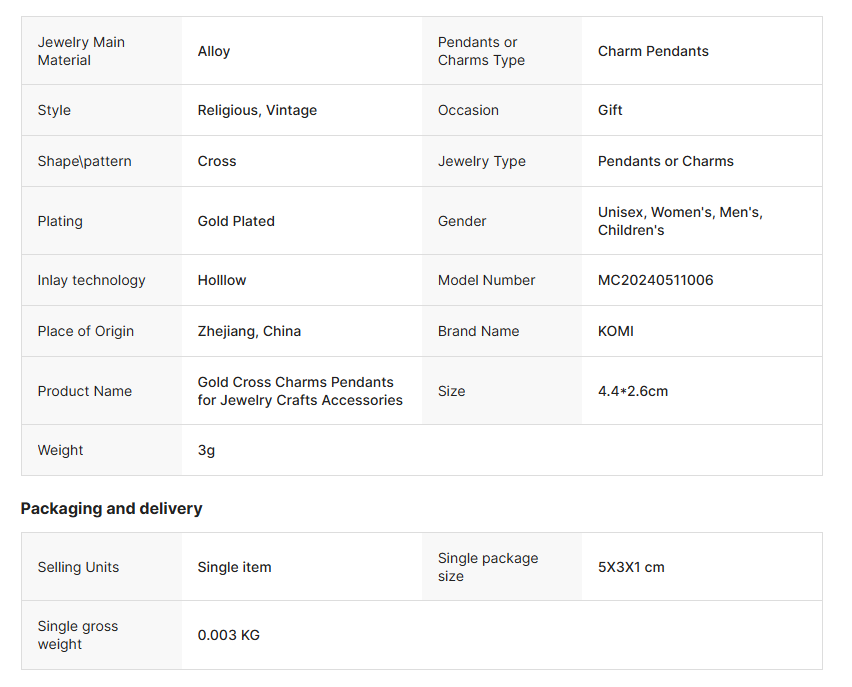Select the "Single item" selling units value
This screenshot has height=687, width=852.
click(x=234, y=567)
